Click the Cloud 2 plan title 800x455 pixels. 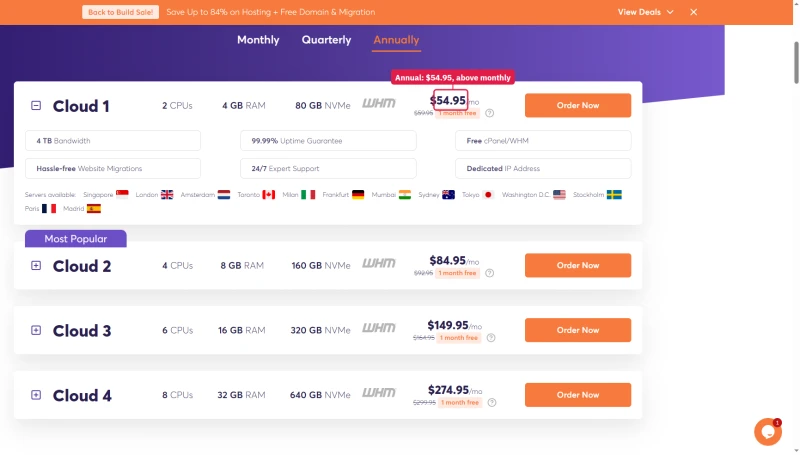(x=82, y=266)
